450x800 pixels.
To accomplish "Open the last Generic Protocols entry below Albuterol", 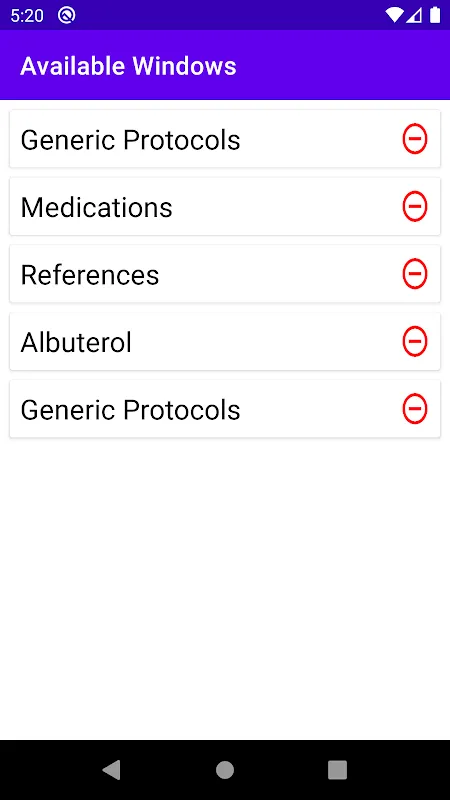I will coord(224,409).
